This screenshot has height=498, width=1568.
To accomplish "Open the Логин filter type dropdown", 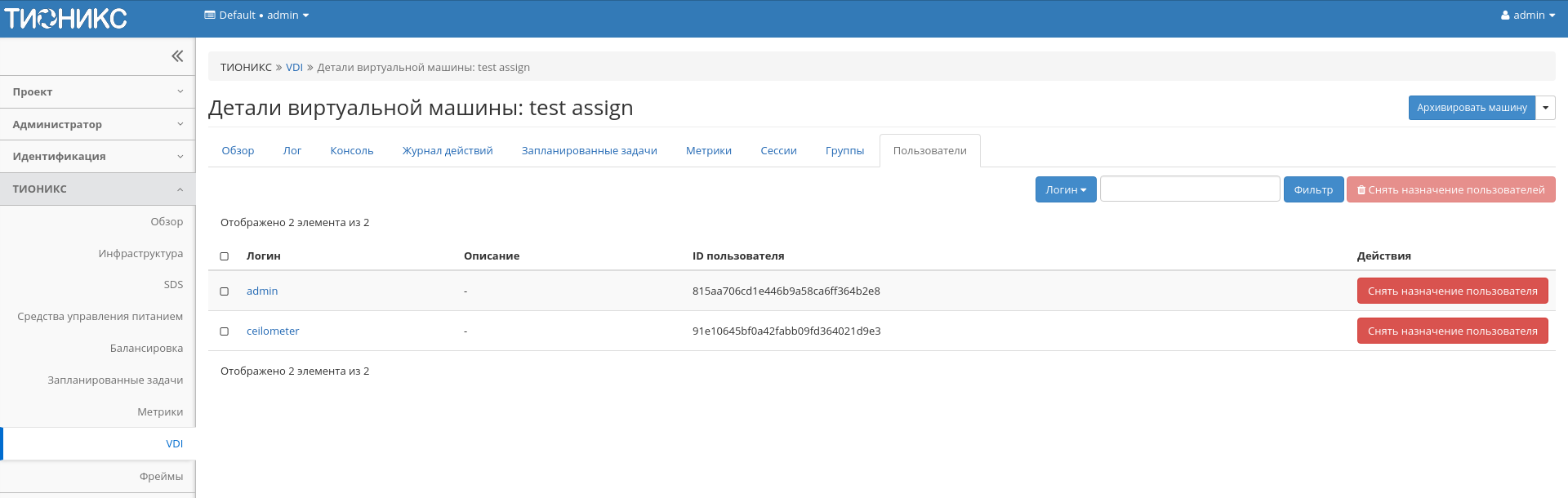I will pyautogui.click(x=1065, y=189).
